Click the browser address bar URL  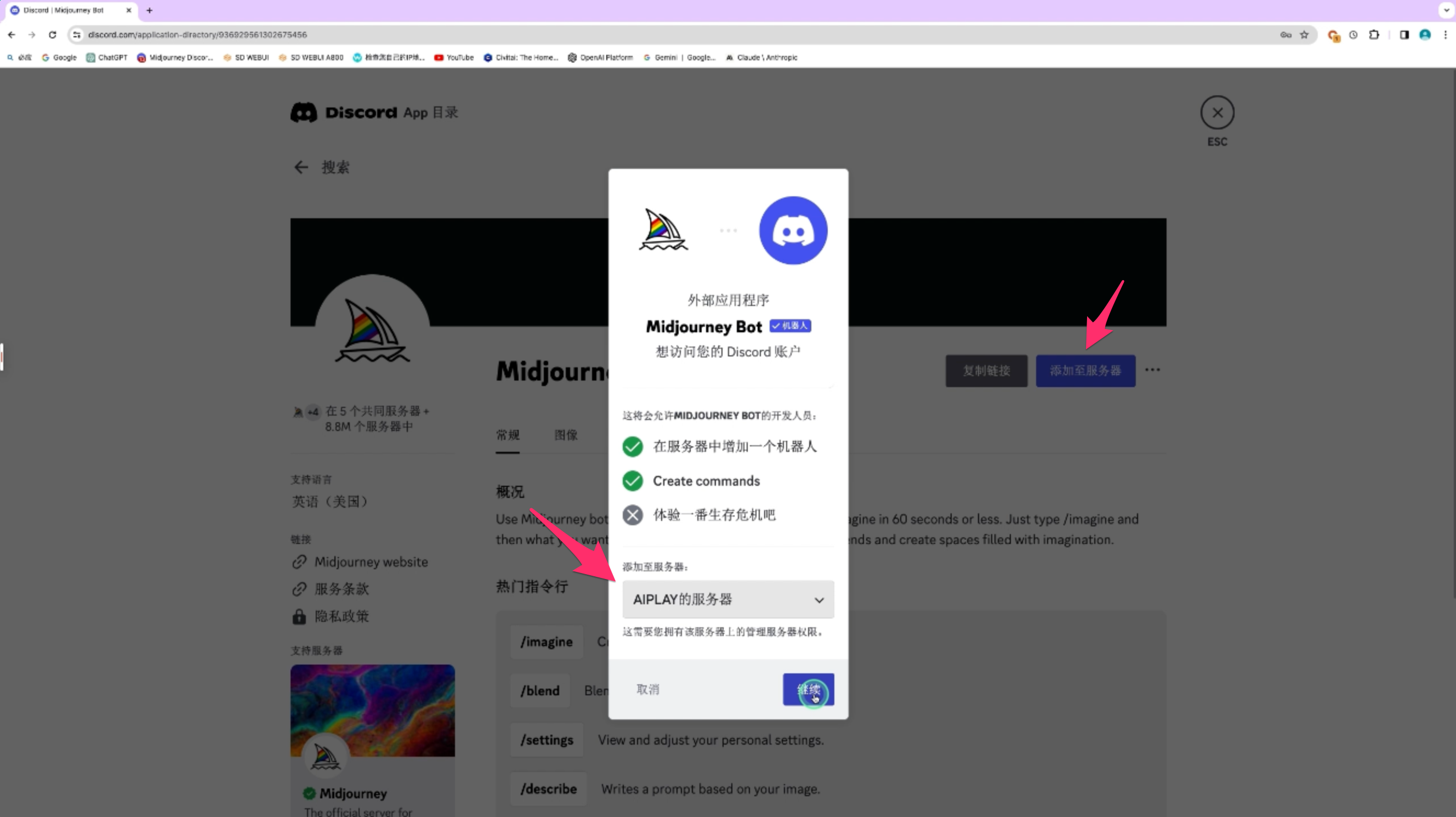[197, 35]
